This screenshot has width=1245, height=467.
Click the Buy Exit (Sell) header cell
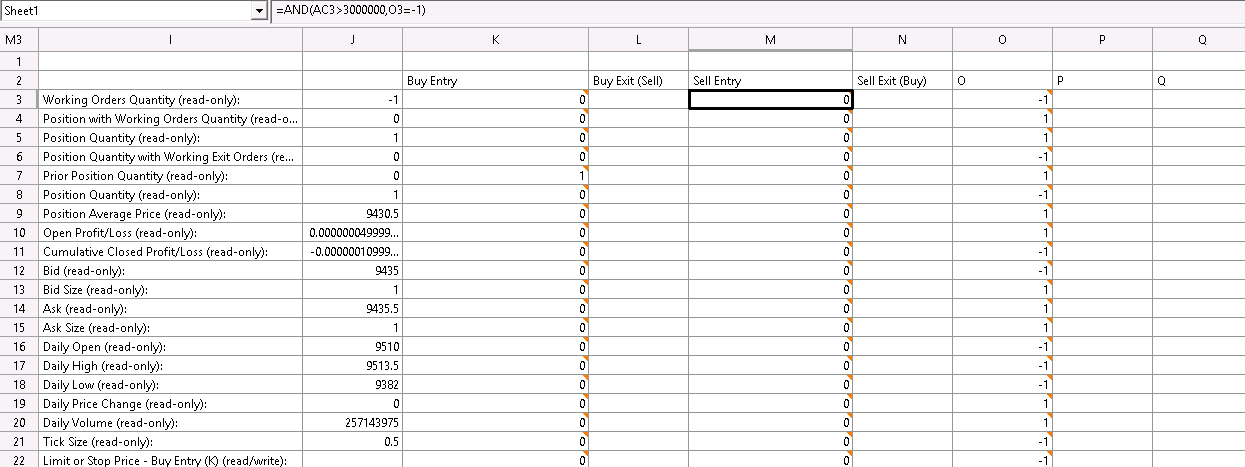click(638, 81)
